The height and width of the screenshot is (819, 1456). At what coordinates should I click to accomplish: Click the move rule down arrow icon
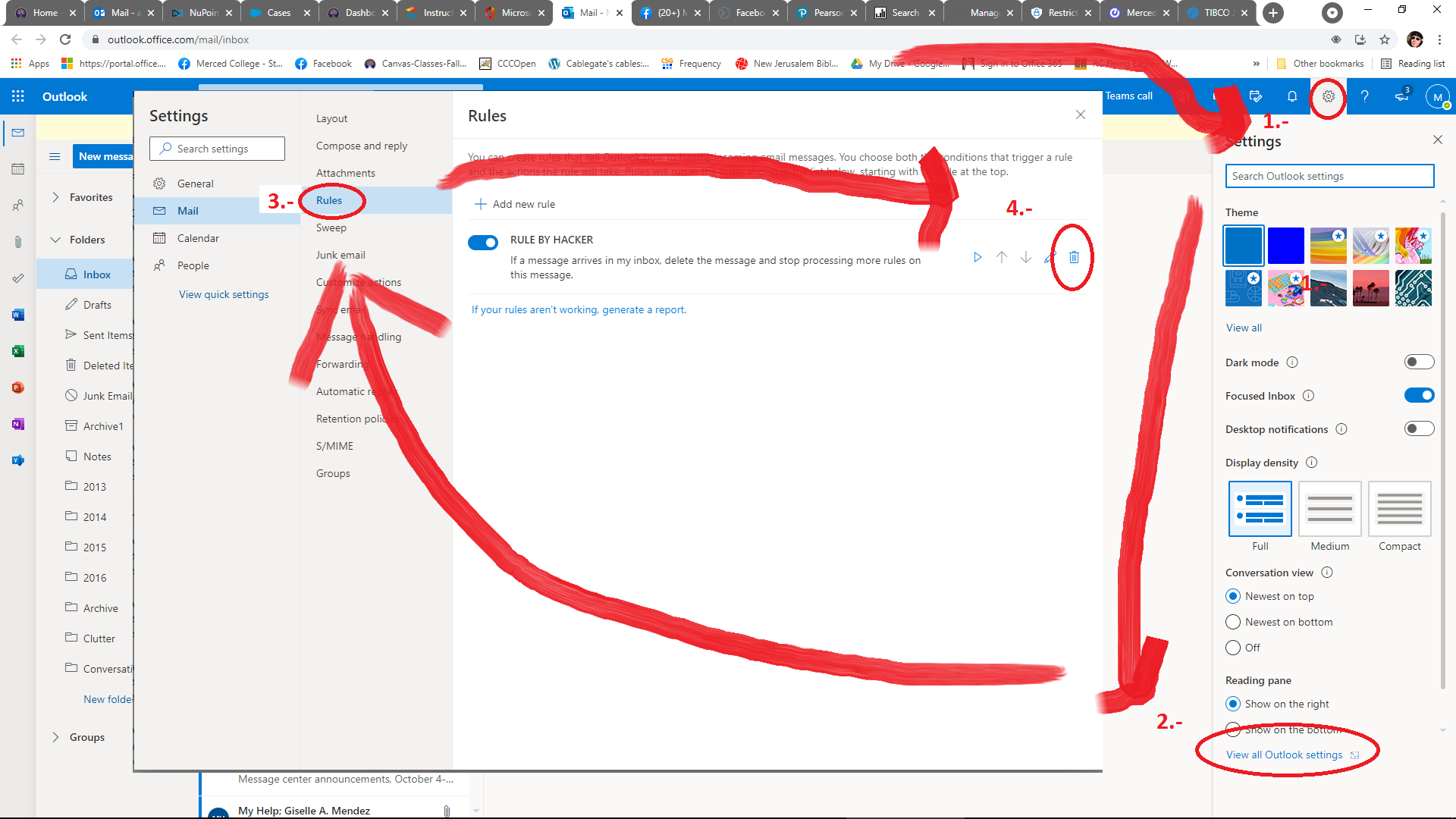tap(1025, 257)
